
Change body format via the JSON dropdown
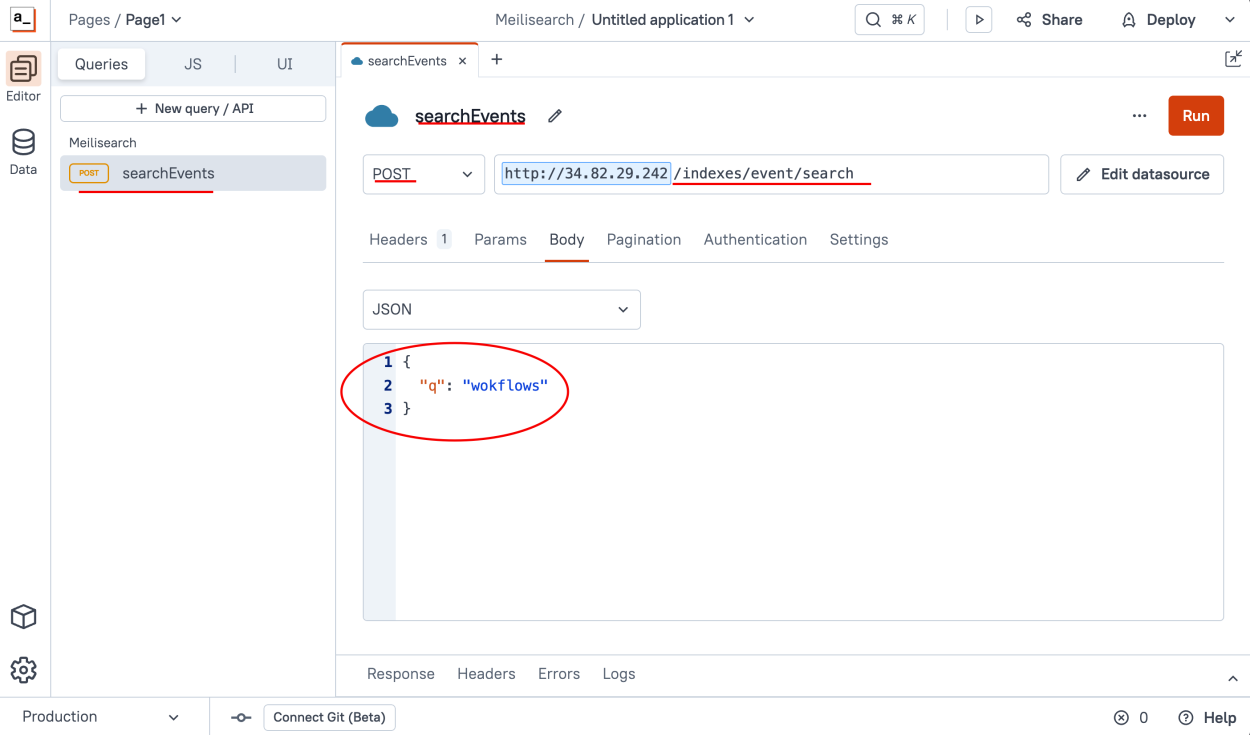pyautogui.click(x=501, y=309)
